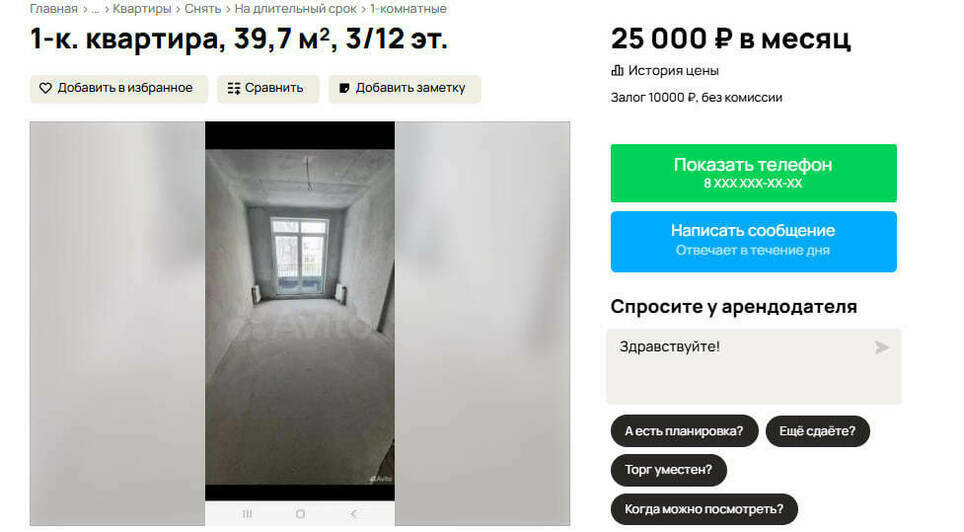Screen dimensions: 964x532
Task: Select На длительный срок breadcrumb
Action: tap(295, 9)
